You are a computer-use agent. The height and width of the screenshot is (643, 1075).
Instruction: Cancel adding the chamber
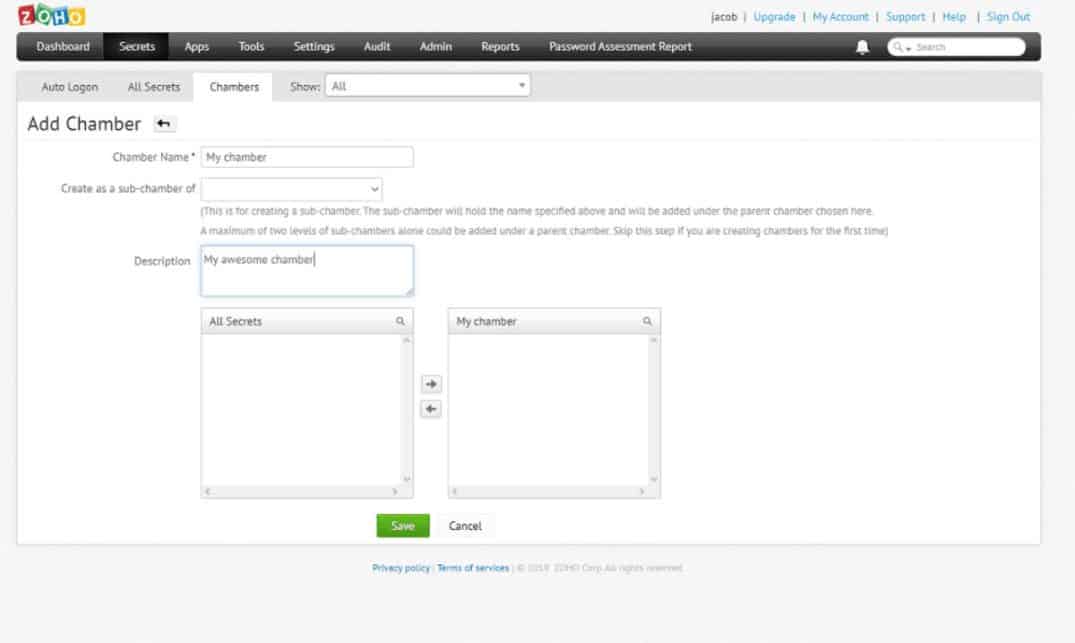click(x=465, y=526)
